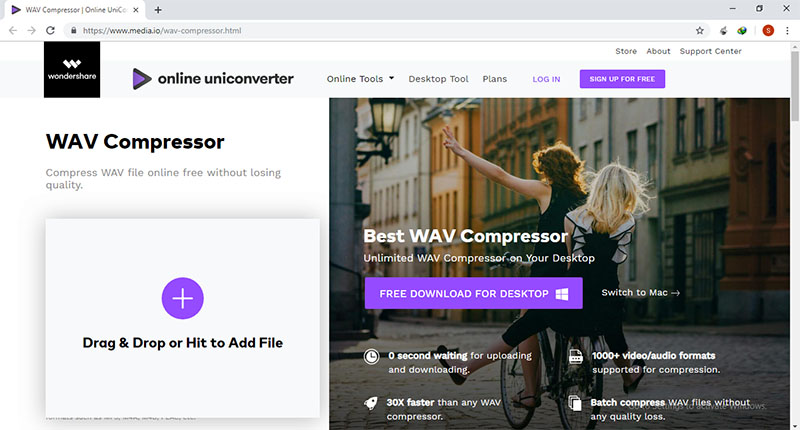This screenshot has height=430, width=800.
Task: Open the Wondershare logo link
Action: pos(72,70)
